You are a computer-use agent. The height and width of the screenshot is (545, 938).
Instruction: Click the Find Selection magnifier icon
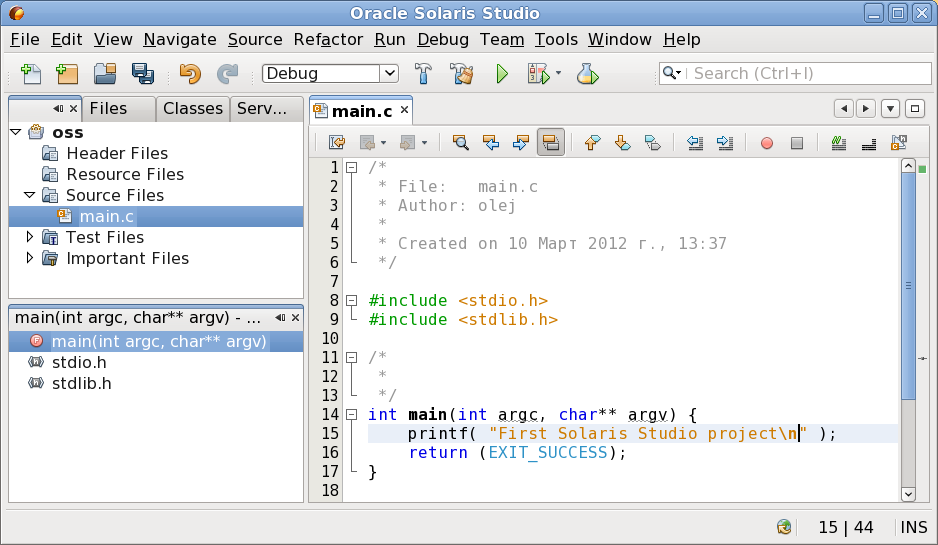point(460,142)
